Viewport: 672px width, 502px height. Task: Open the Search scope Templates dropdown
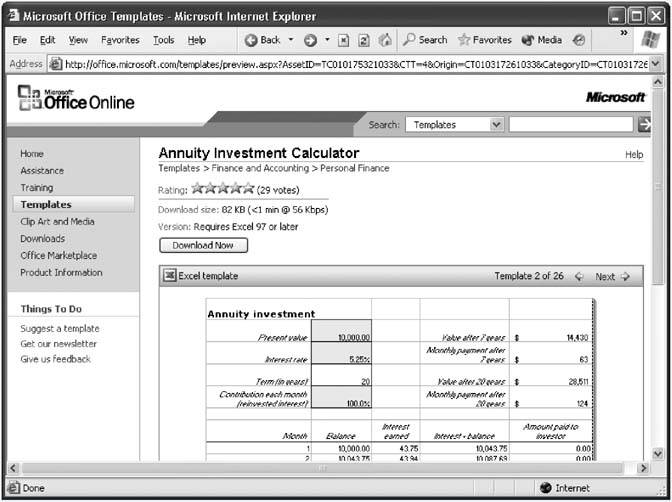497,125
